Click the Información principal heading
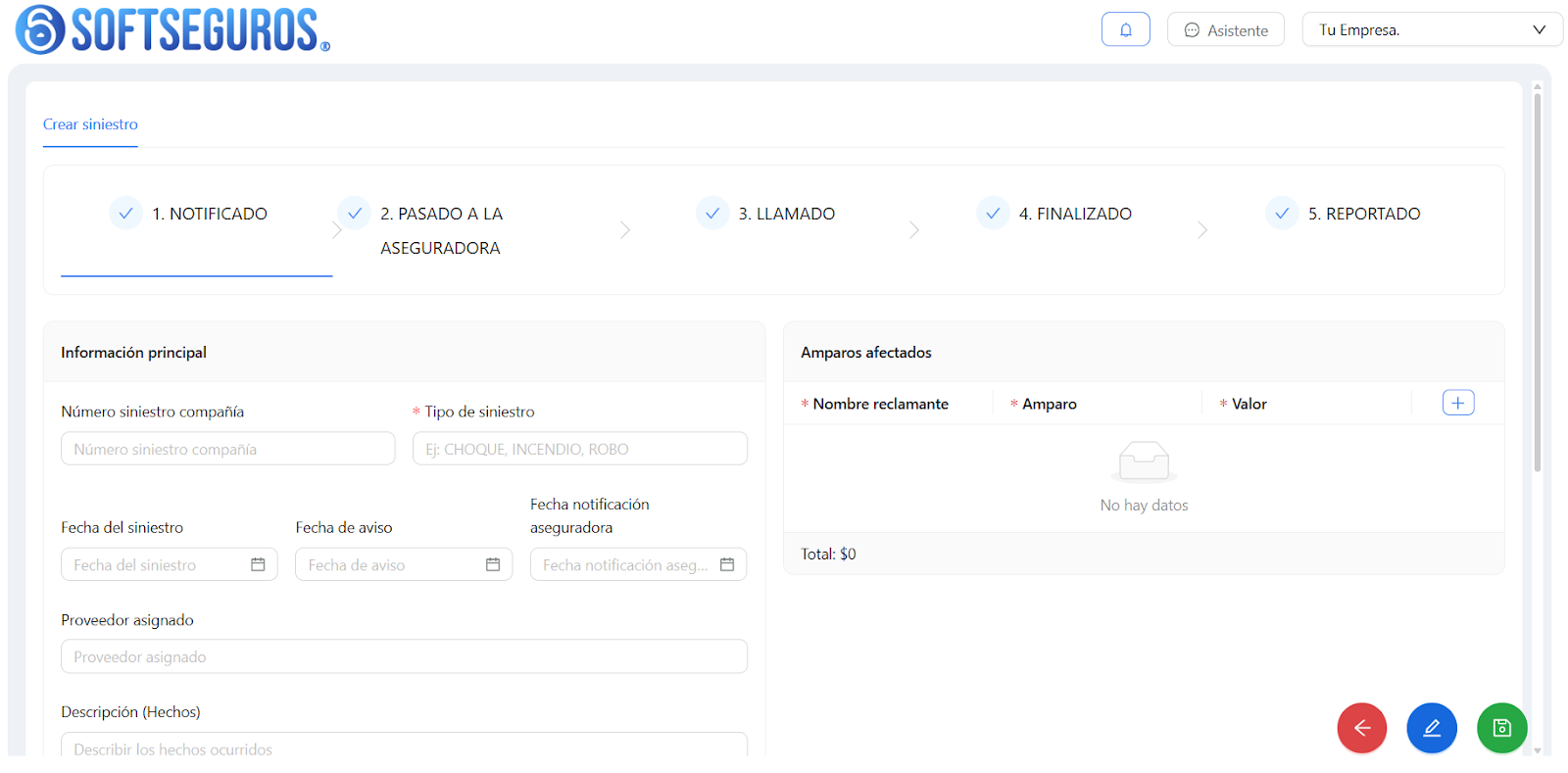This screenshot has height=773, width=1568. click(x=133, y=352)
